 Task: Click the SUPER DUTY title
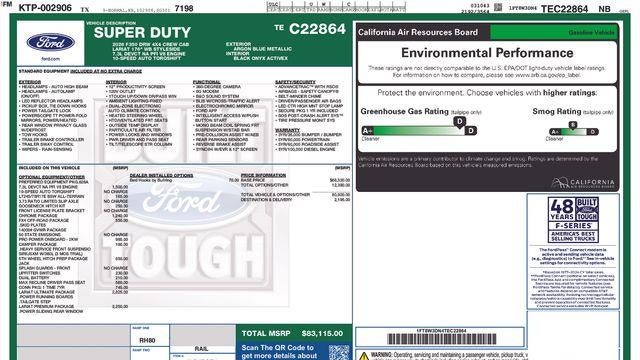coord(142,33)
